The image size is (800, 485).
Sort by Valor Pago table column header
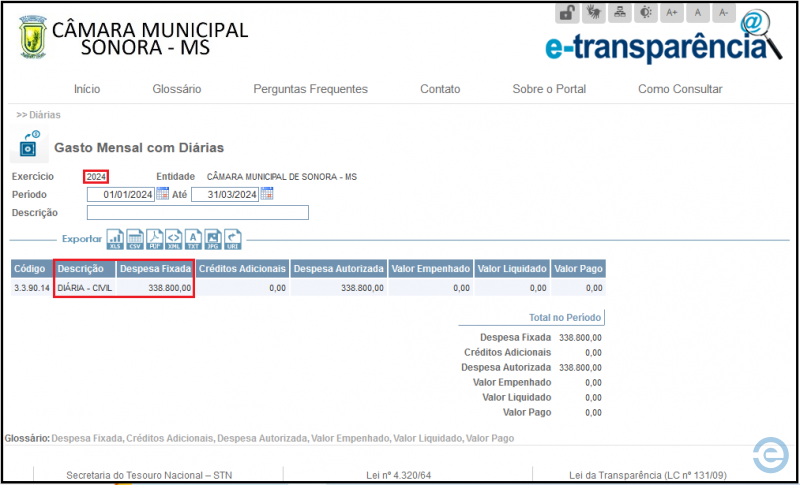pos(579,268)
